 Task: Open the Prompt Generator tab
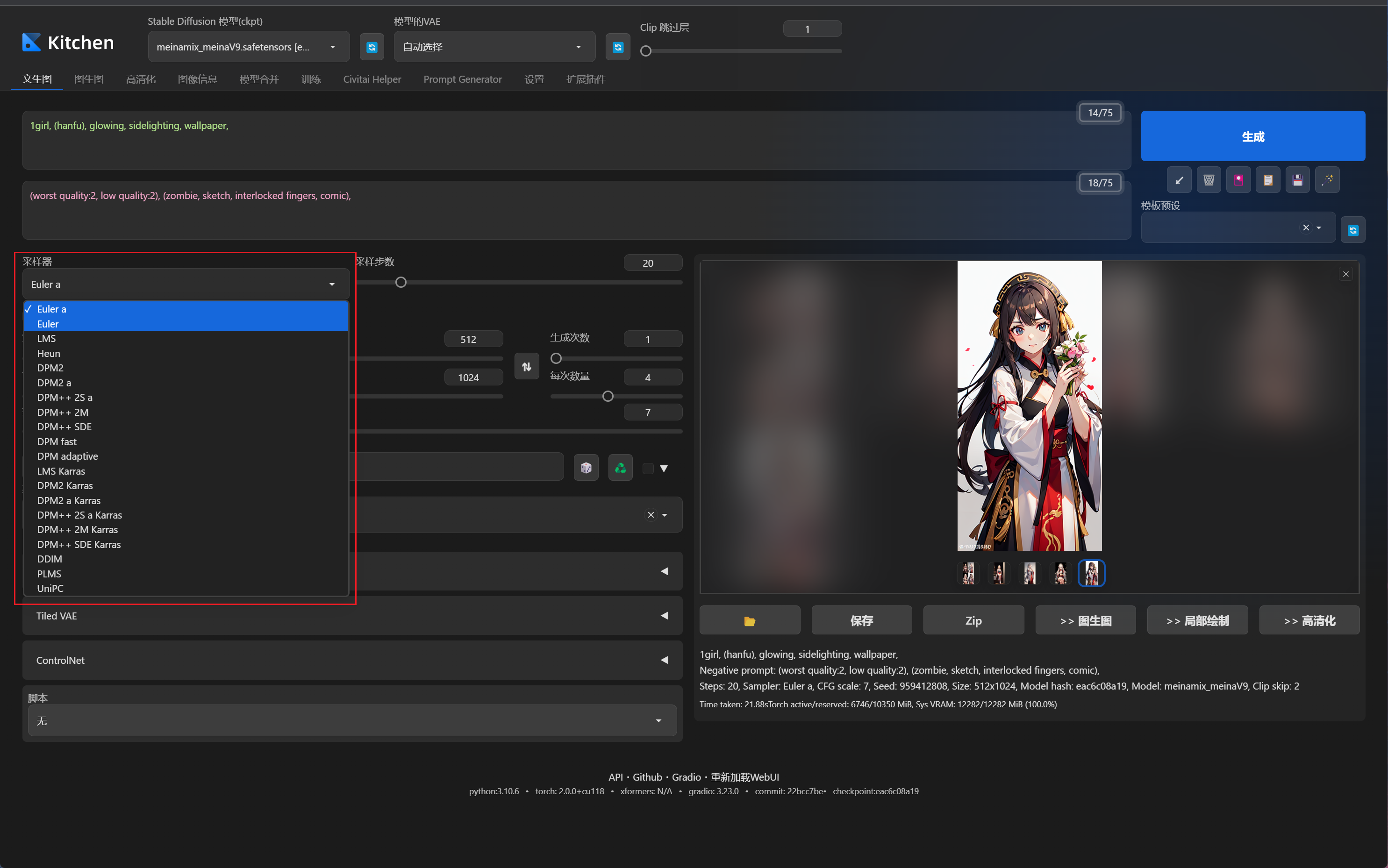462,79
